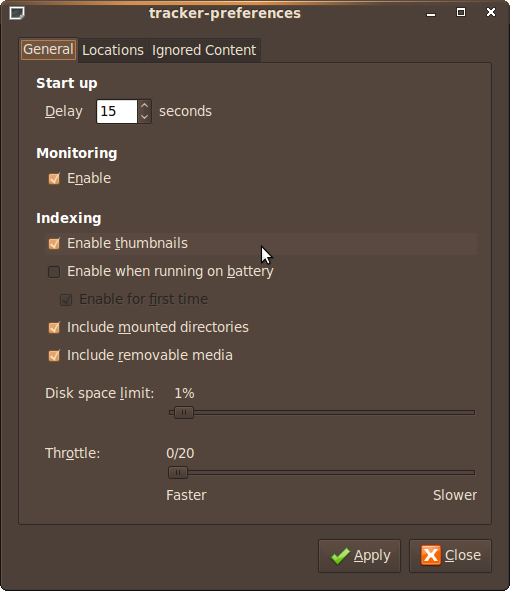Click the Disk space limit slider handle
This screenshot has height=591, width=510.
tap(184, 412)
